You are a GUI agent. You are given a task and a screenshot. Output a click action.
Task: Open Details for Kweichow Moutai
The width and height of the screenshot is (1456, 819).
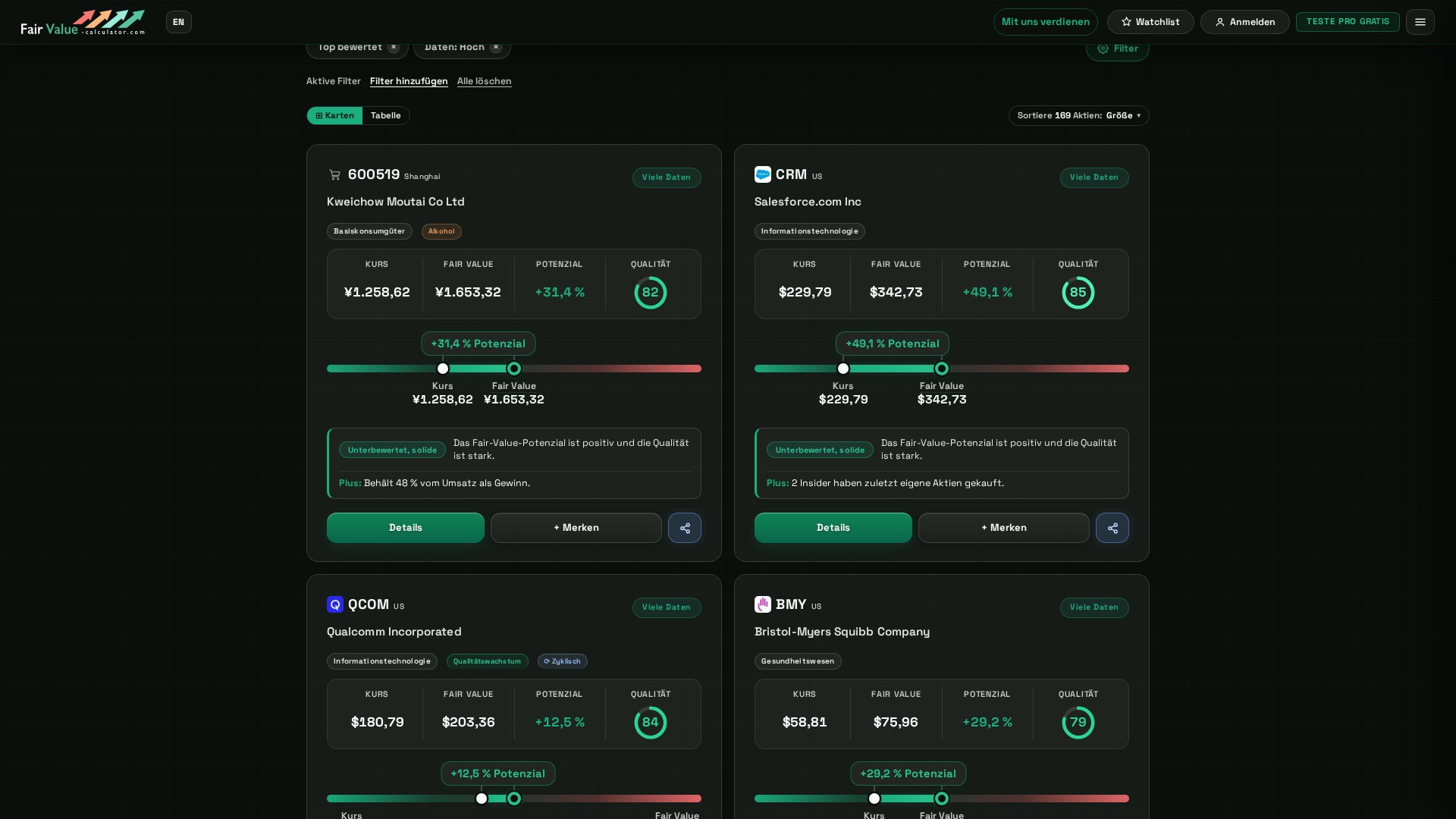pyautogui.click(x=405, y=528)
